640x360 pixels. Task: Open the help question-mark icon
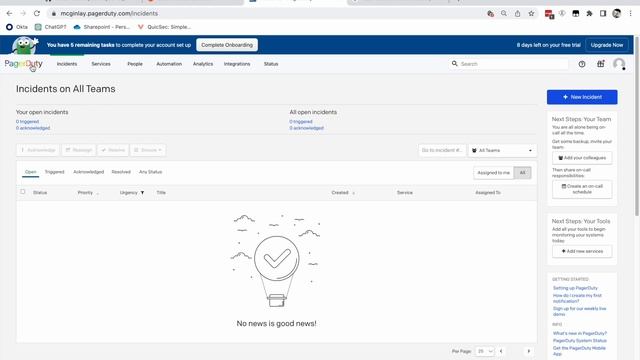click(x=582, y=64)
